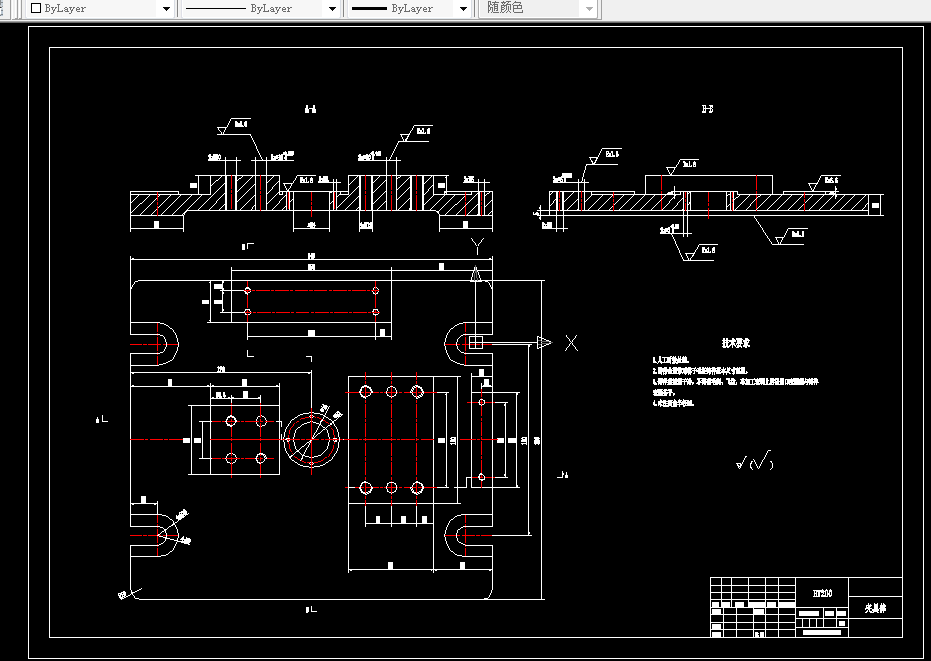This screenshot has height=661, width=931.
Task: Select the Y axis label
Action: (477, 246)
